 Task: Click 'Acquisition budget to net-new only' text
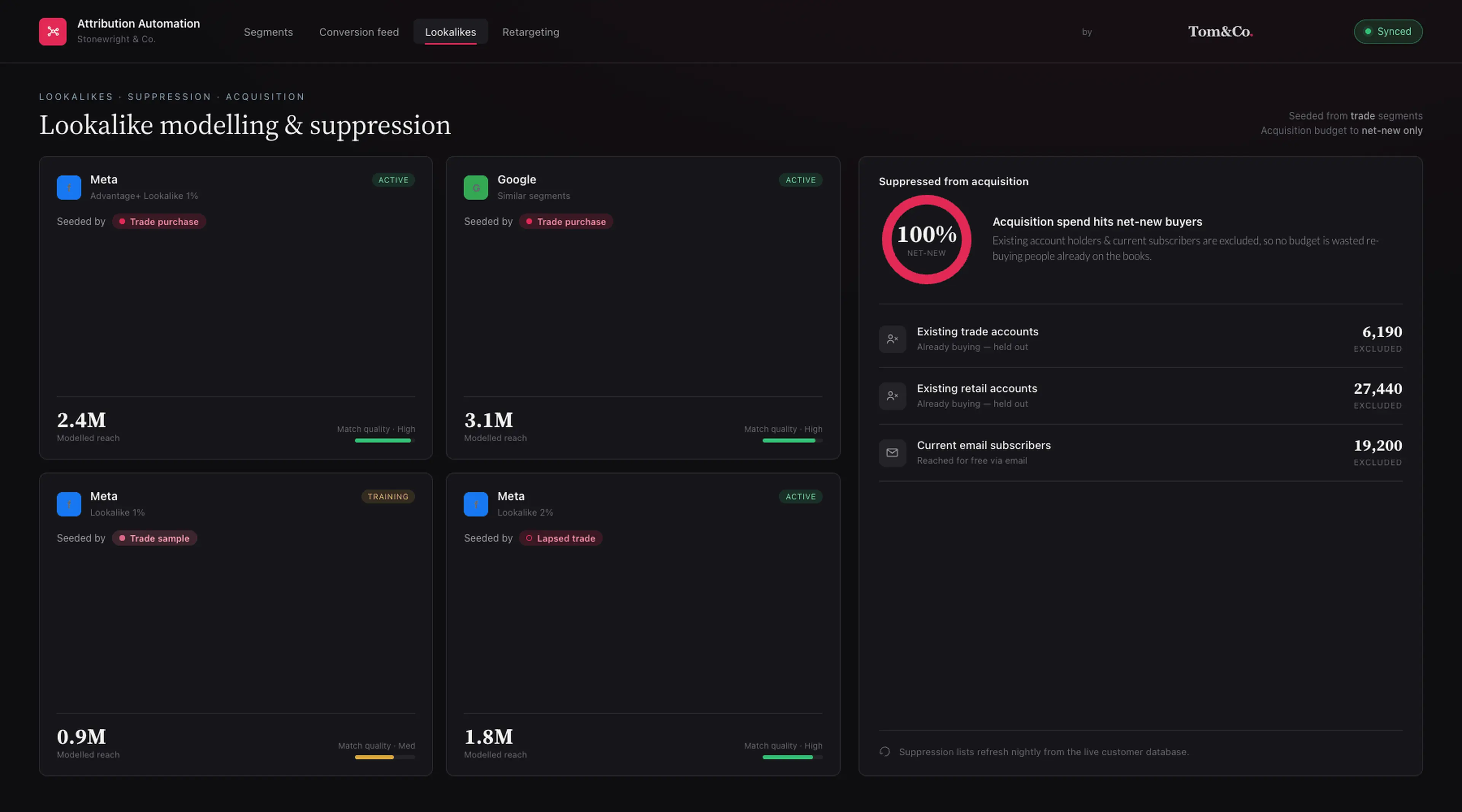1342,131
